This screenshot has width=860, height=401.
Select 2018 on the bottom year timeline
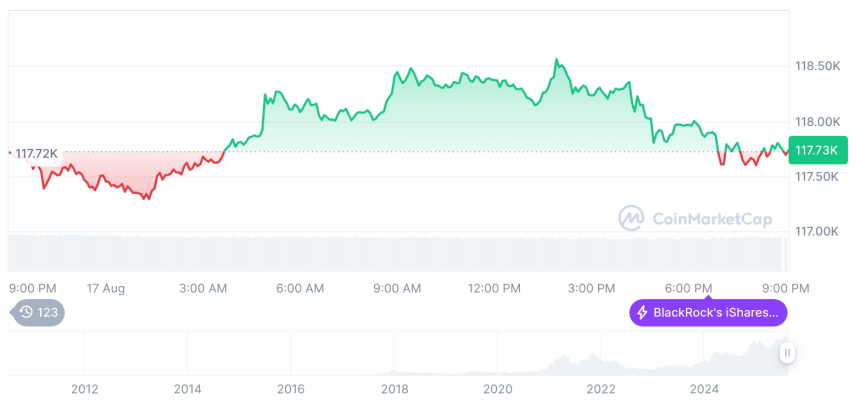pyautogui.click(x=394, y=388)
